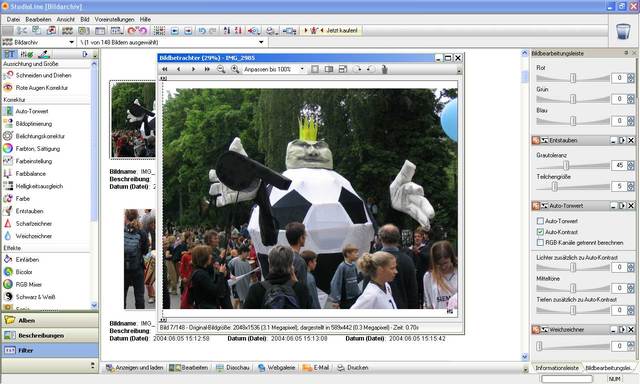Expand Weichzeichner panel options arrow
The width and height of the screenshot is (640, 384).
click(x=622, y=330)
